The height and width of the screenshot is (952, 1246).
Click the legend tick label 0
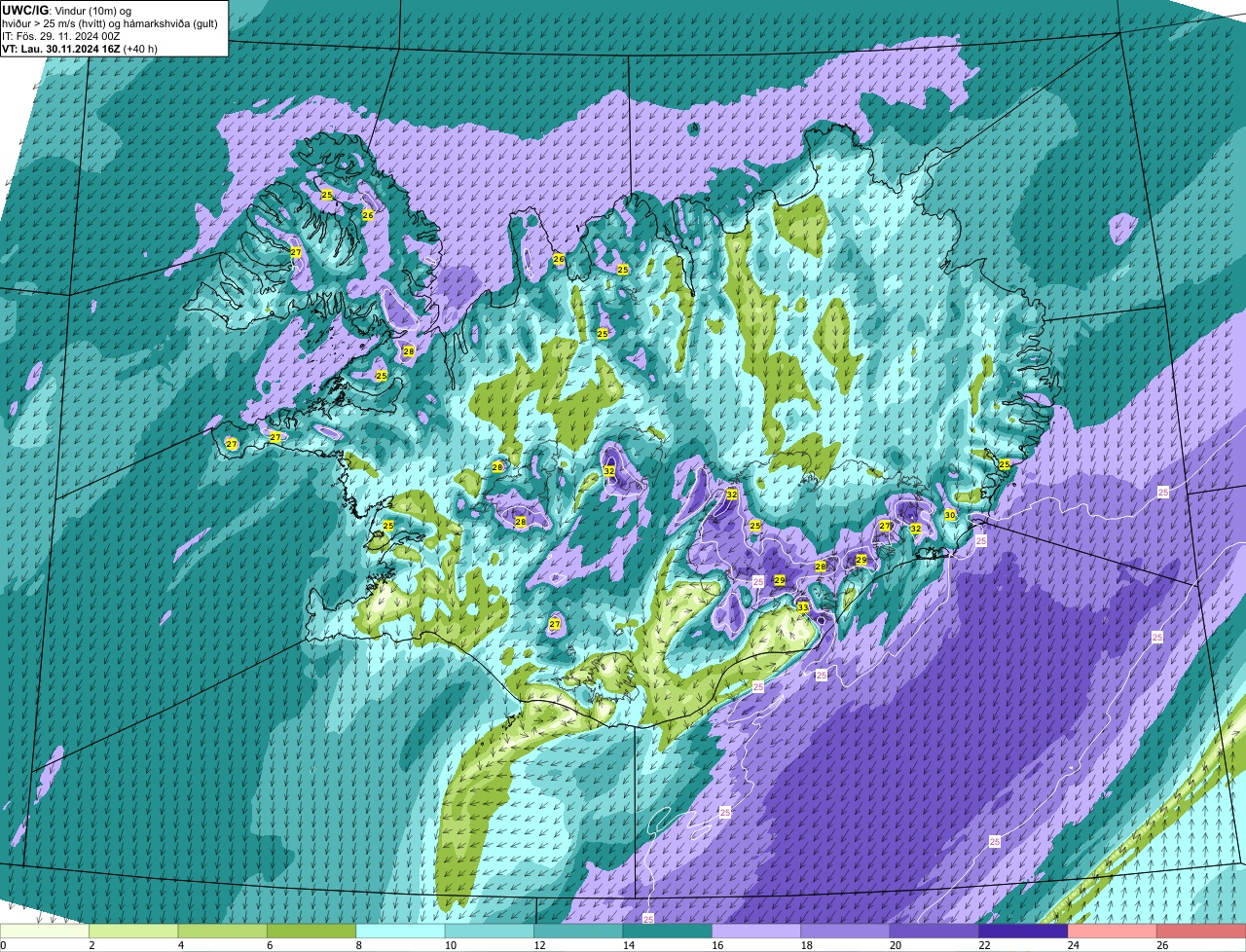[x=3, y=945]
